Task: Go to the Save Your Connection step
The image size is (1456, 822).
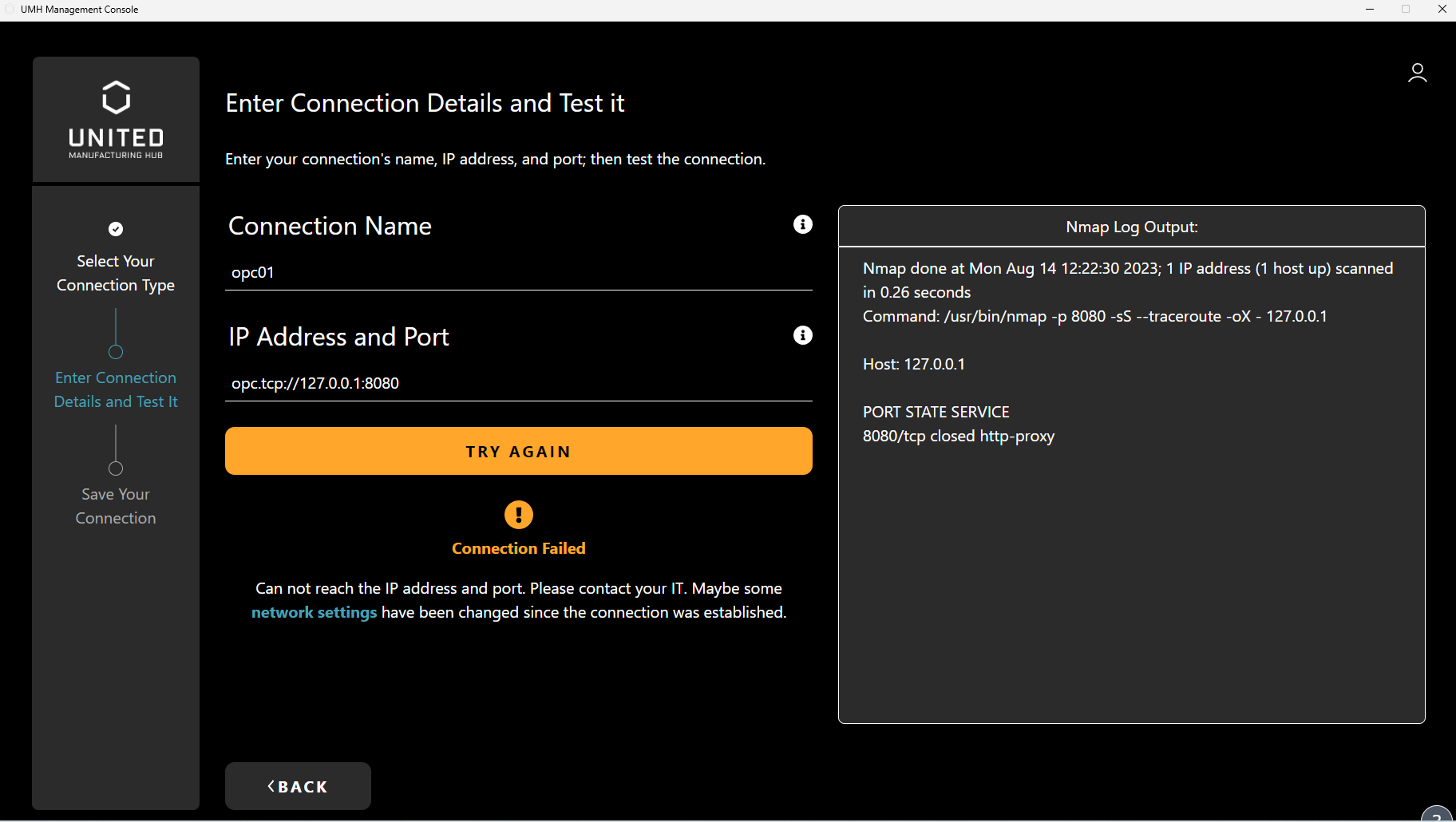Action: 116,506
